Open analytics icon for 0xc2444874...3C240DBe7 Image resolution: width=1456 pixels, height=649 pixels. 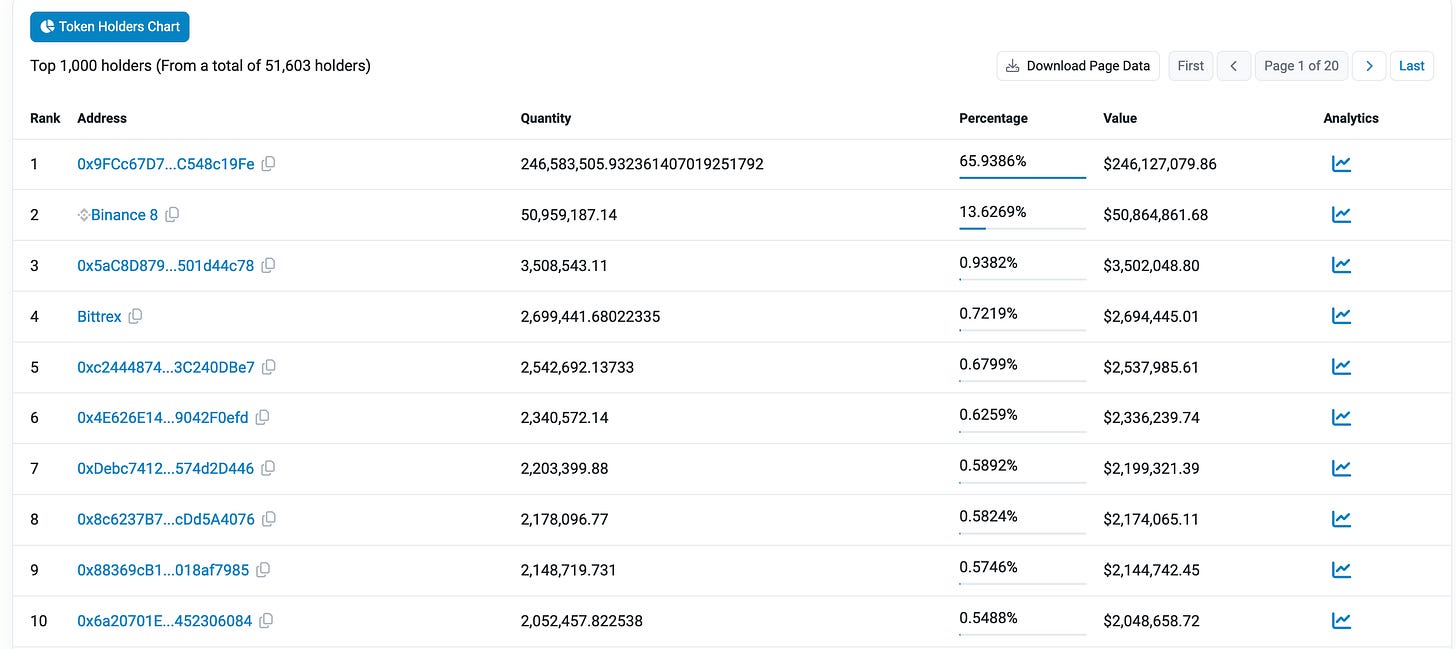point(1341,367)
